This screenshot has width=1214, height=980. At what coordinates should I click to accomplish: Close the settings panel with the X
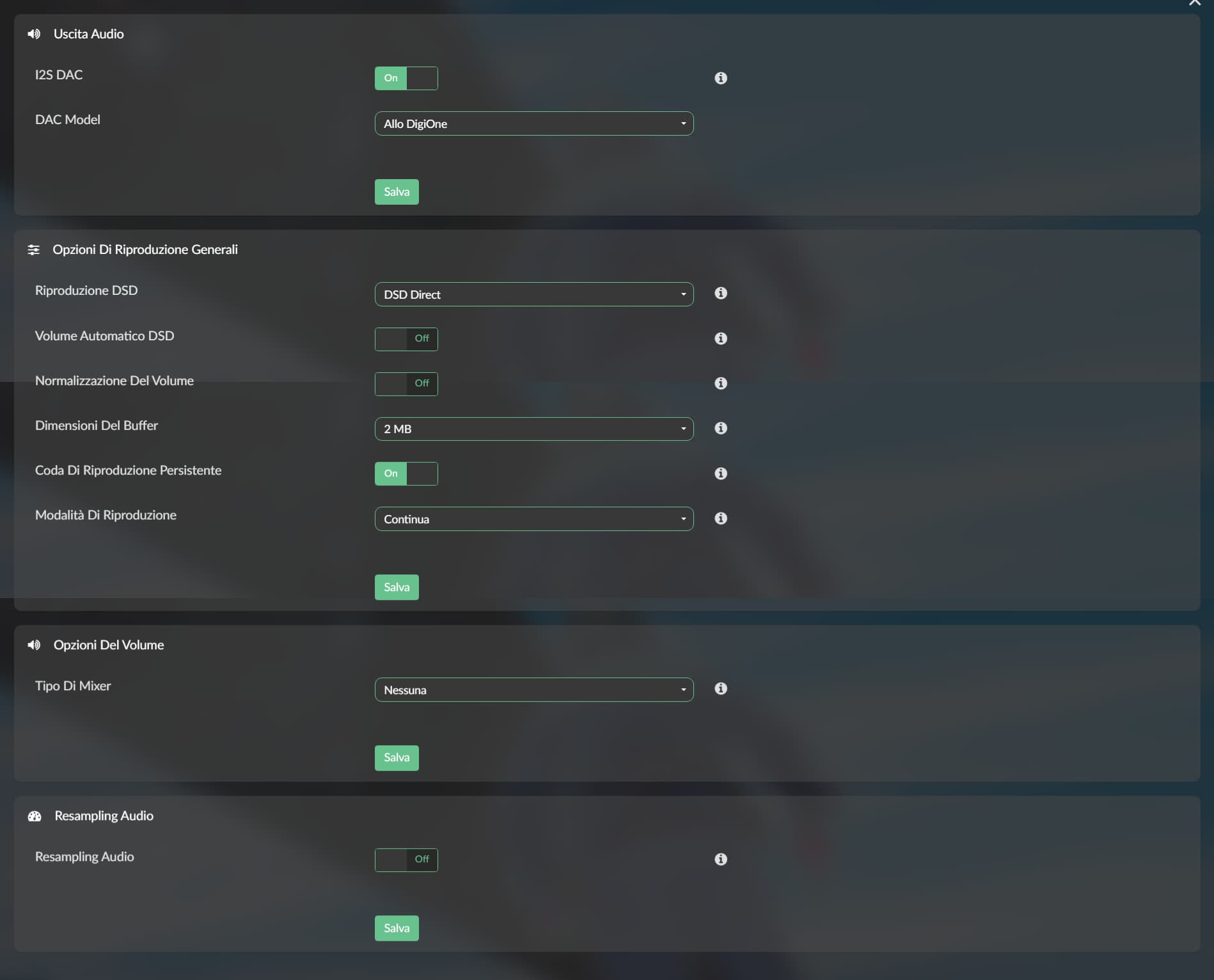[x=1194, y=2]
